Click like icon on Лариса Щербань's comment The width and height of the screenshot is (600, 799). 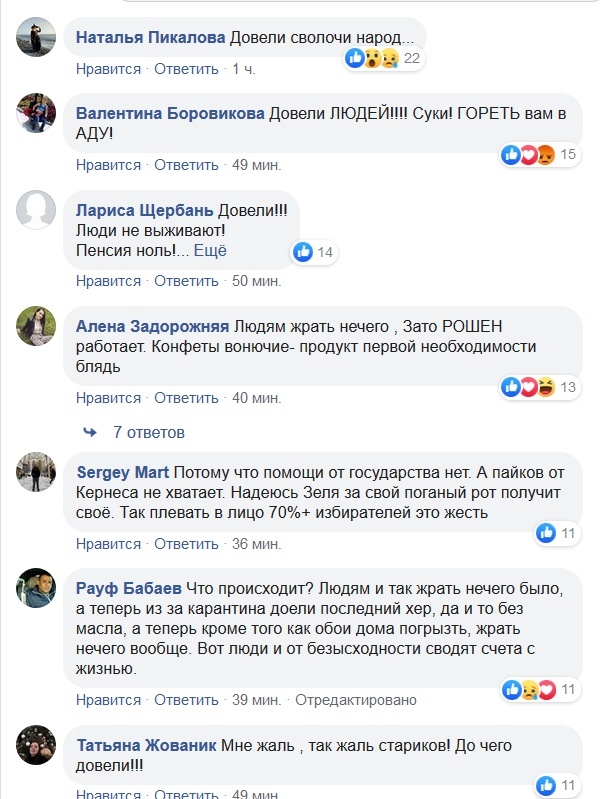[x=303, y=252]
